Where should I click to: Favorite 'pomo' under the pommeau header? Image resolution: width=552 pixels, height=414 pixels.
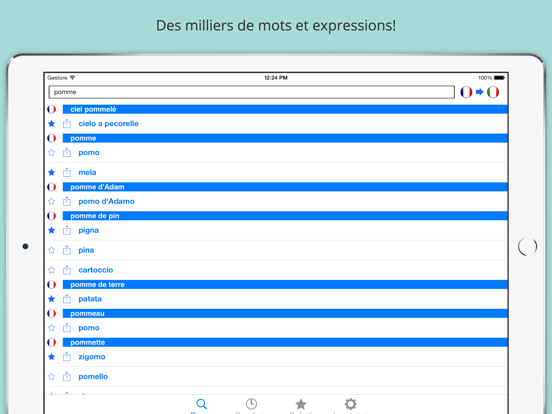(51, 328)
